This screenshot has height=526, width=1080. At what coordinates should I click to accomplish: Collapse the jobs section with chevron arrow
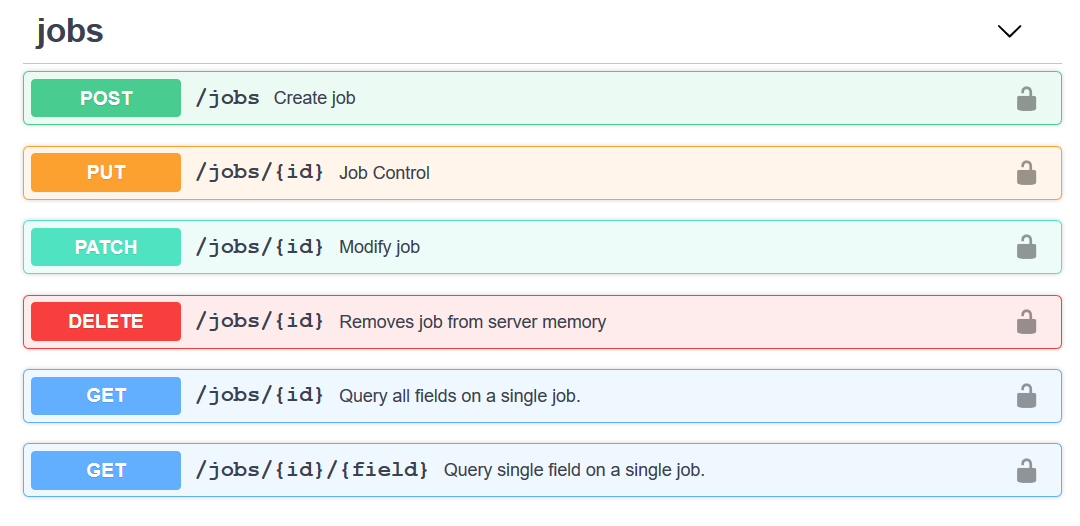click(1009, 31)
